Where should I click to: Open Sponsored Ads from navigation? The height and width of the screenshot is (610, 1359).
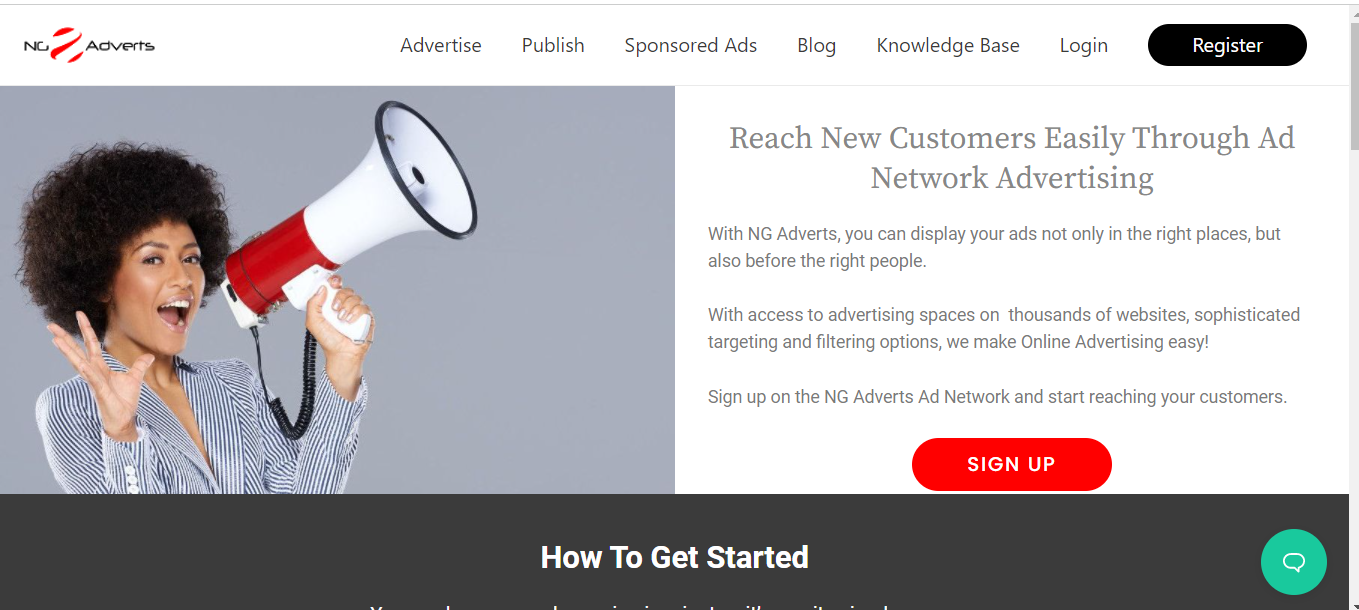[x=691, y=45]
